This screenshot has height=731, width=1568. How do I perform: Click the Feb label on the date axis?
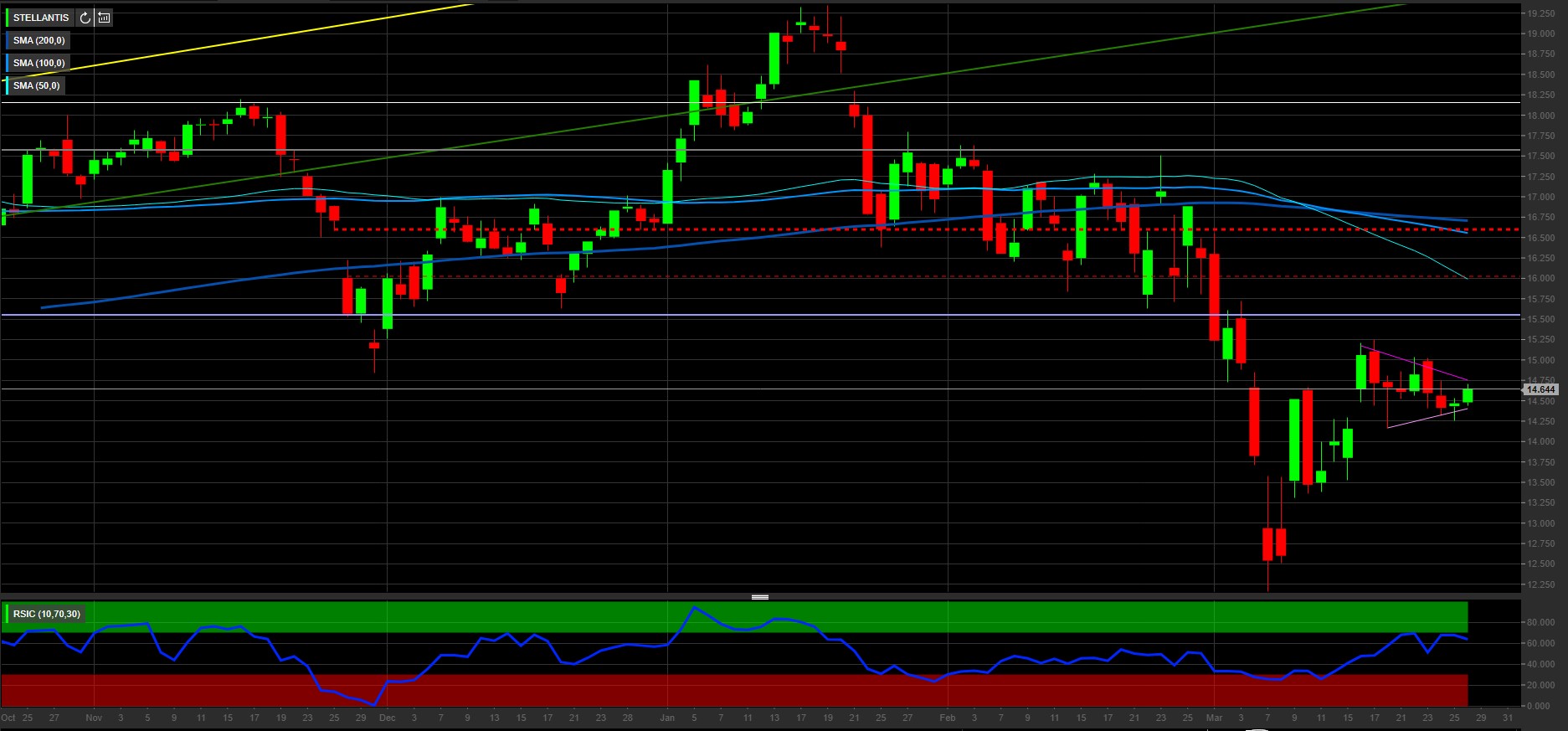(948, 718)
